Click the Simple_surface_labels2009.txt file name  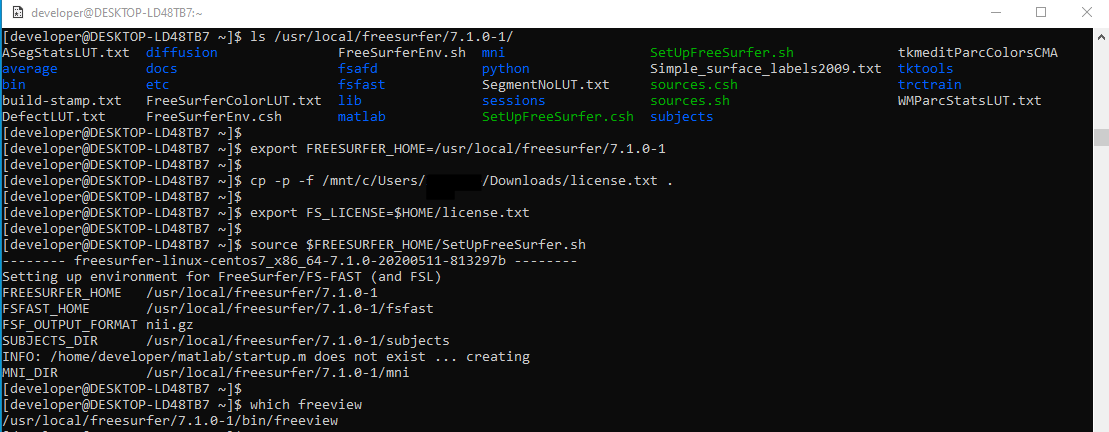click(x=765, y=69)
